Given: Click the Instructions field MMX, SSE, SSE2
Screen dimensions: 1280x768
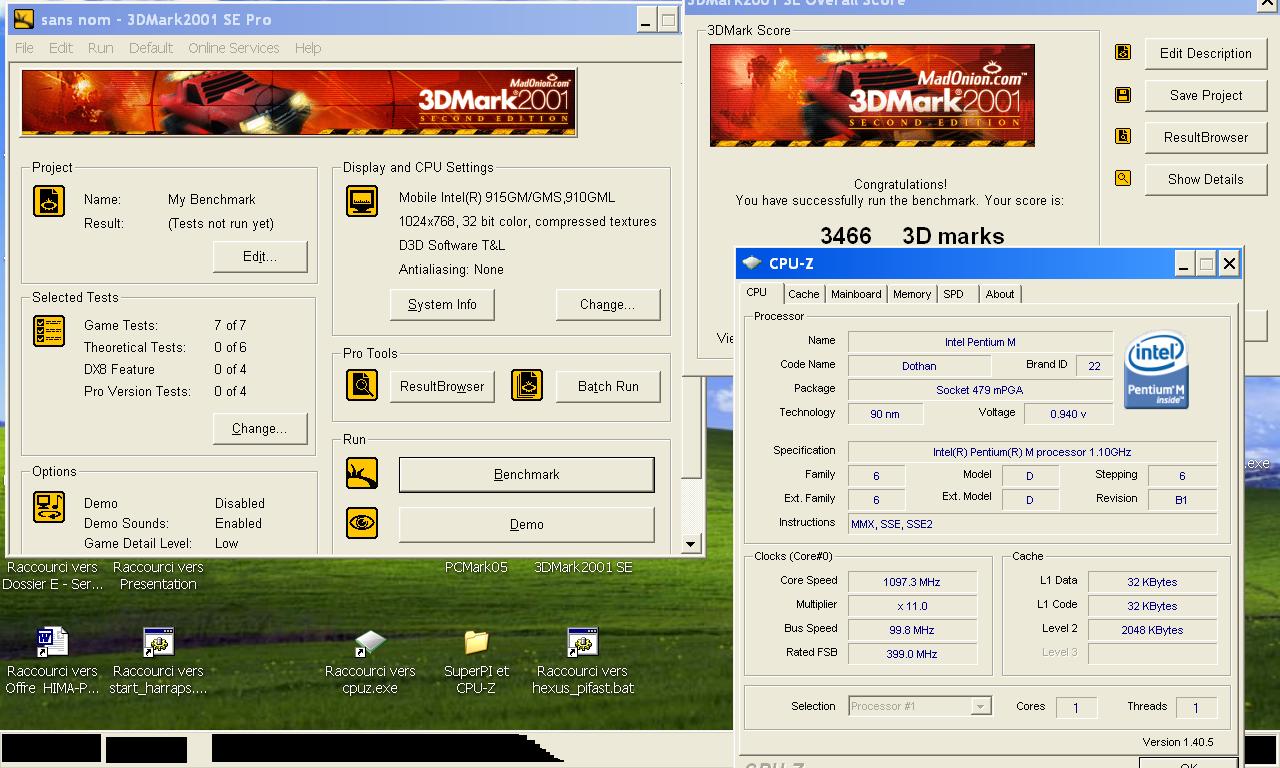Looking at the screenshot, I should click(1032, 524).
